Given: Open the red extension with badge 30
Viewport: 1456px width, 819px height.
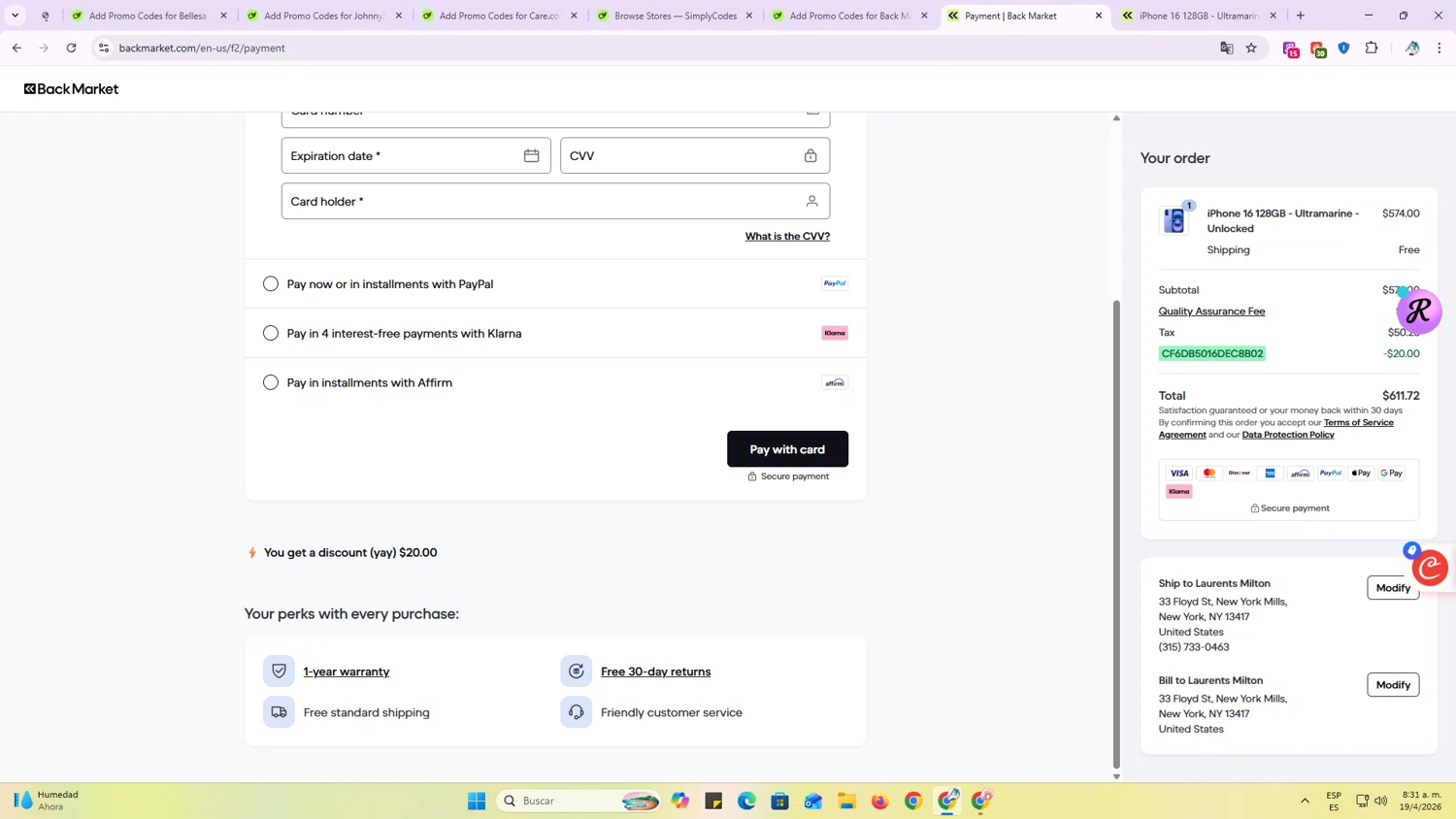Looking at the screenshot, I should 1317,49.
